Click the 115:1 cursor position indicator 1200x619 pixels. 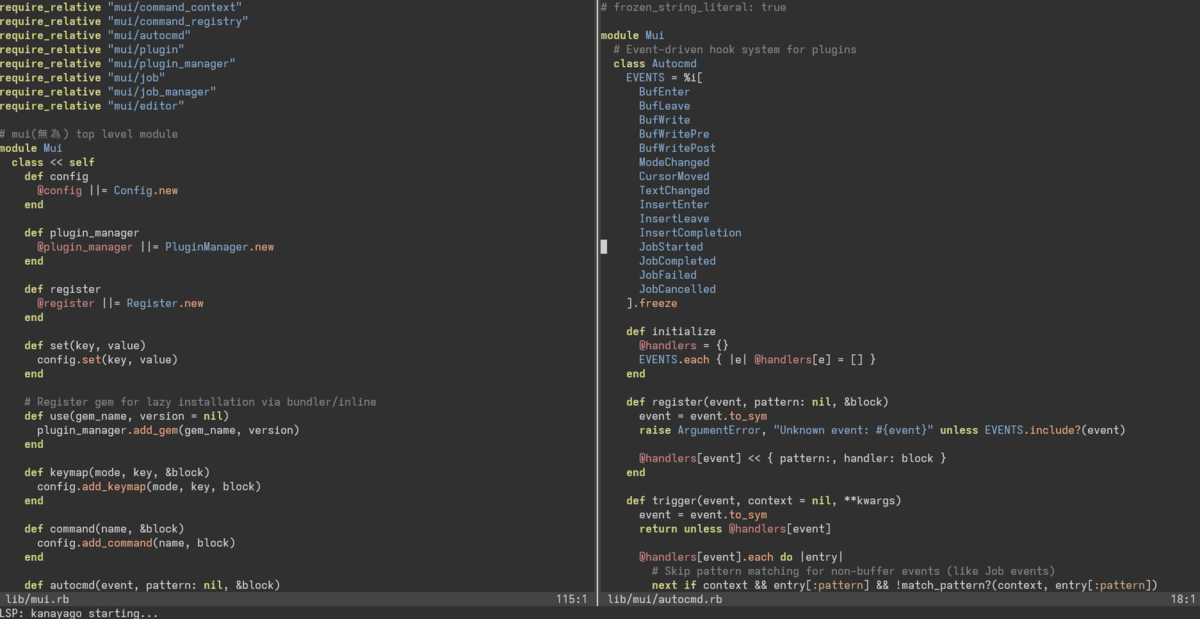click(x=571, y=600)
